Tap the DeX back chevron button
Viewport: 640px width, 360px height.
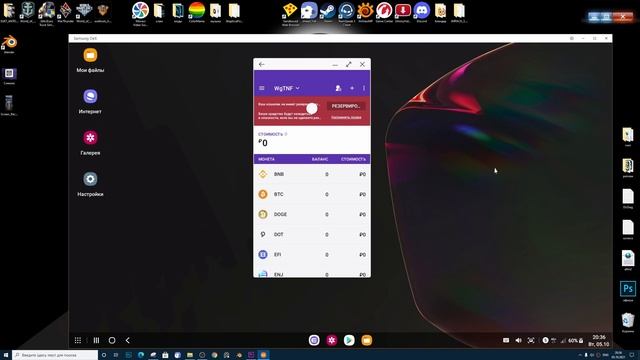pos(128,340)
